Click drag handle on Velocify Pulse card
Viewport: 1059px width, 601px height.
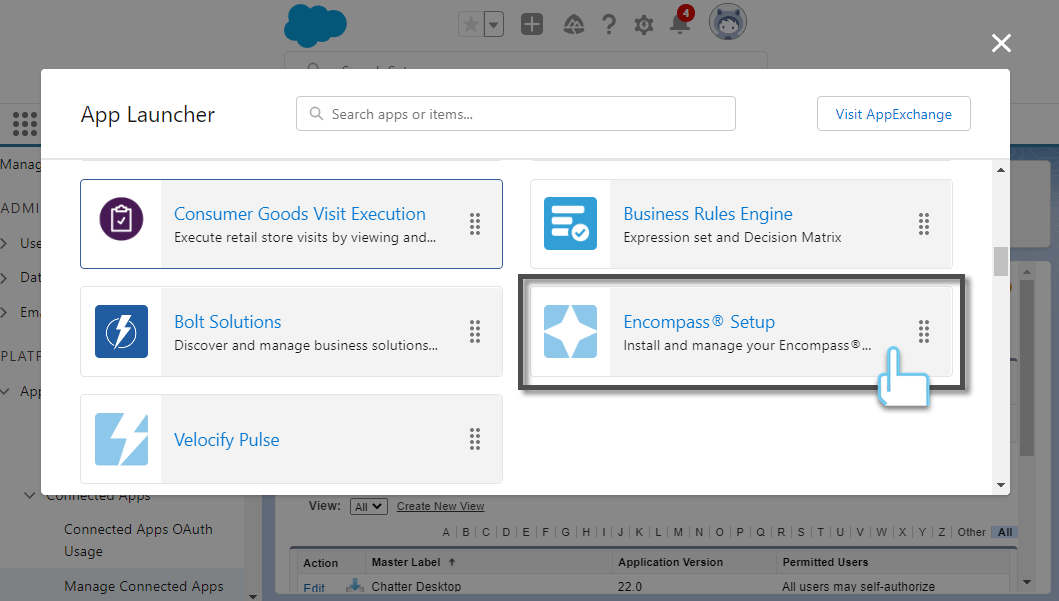point(475,440)
